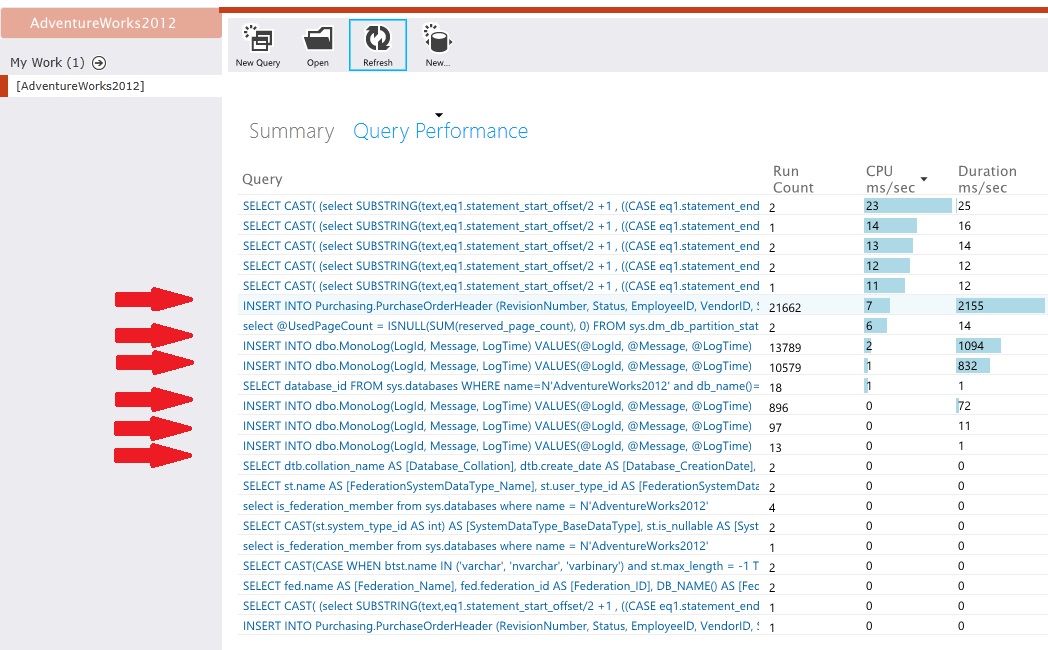Click the CPU bar showing 23
The image size is (1048, 650).
pyautogui.click(x=908, y=206)
